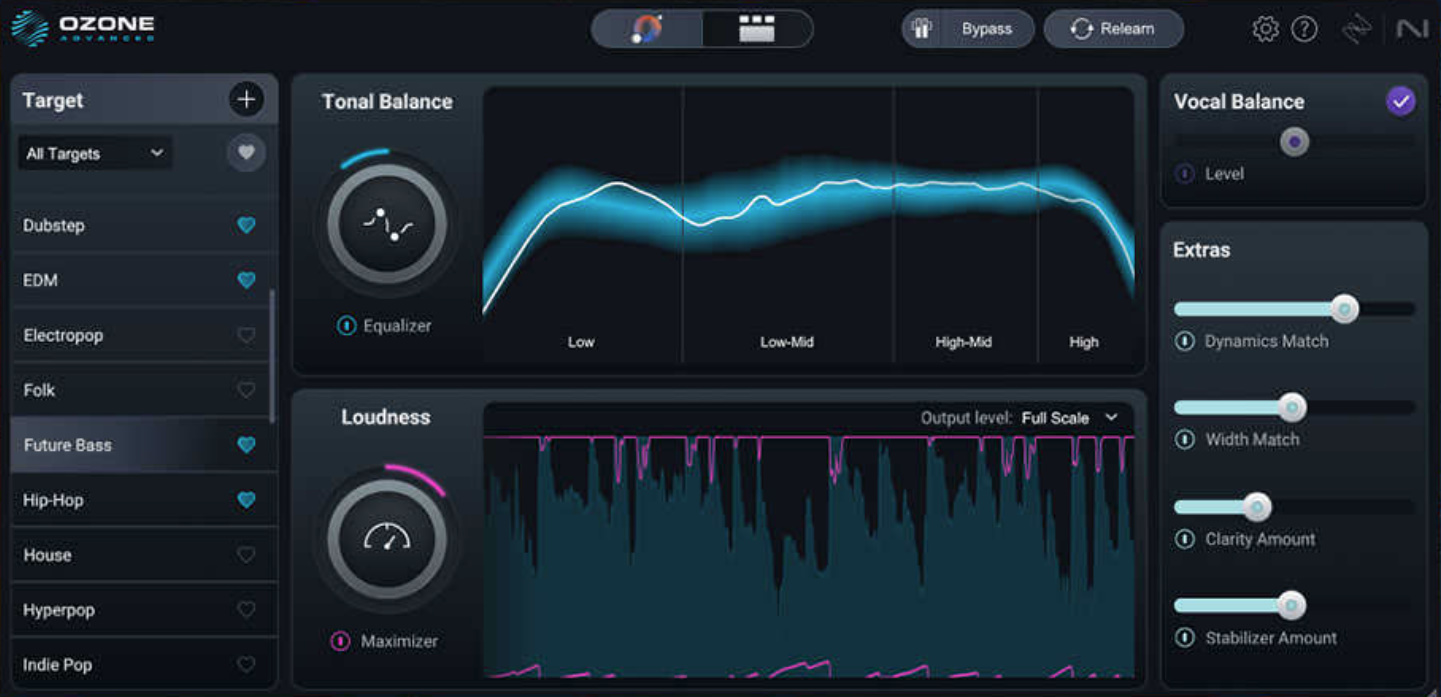Image resolution: width=1441 pixels, height=697 pixels.
Task: Open Ozone settings gear
Action: coord(1265,28)
